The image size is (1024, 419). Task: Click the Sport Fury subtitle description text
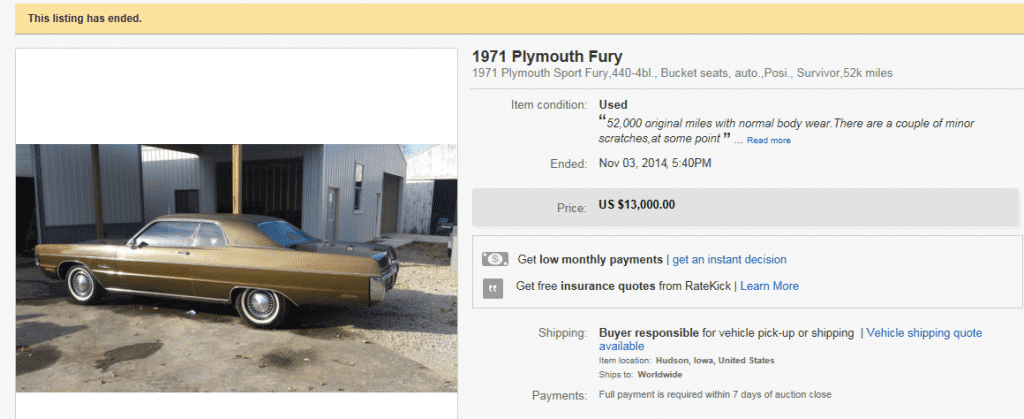(682, 73)
